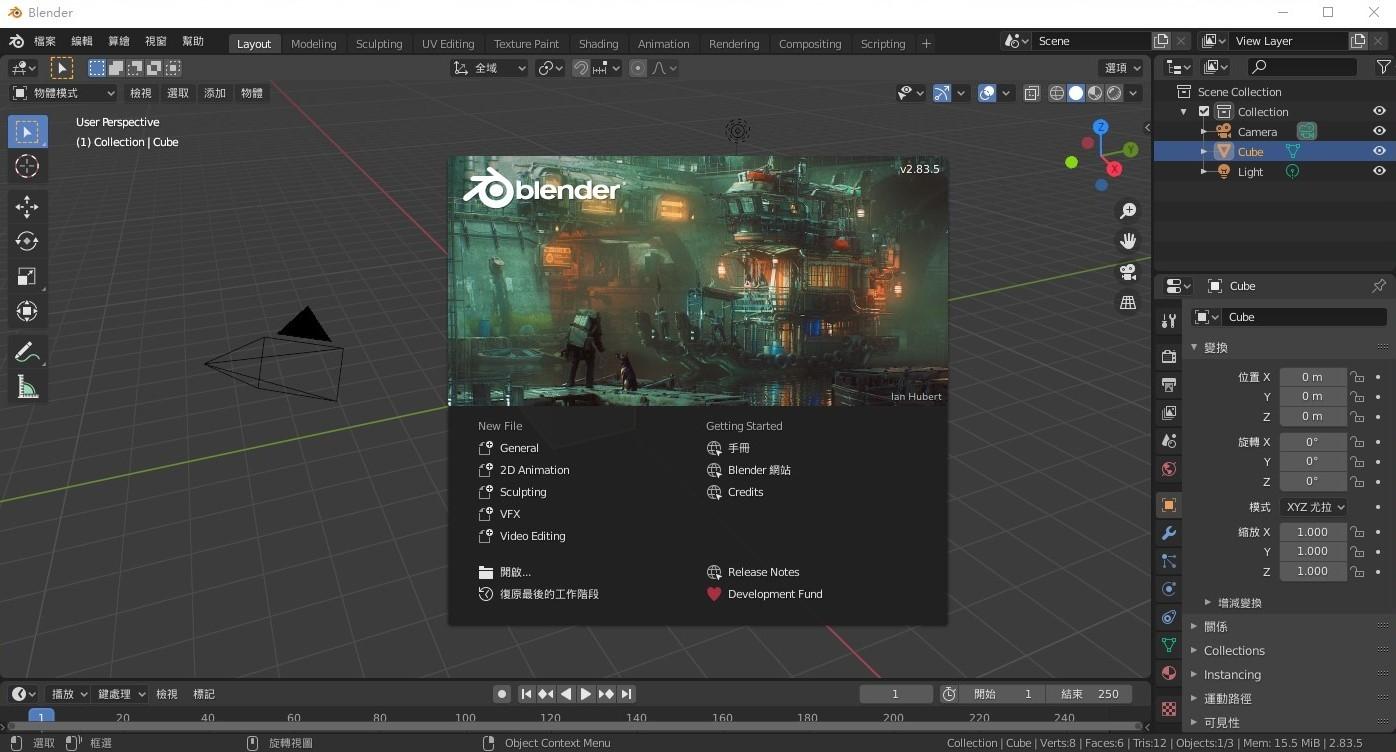Toggle camera view in the viewport
The width and height of the screenshot is (1396, 752).
pyautogui.click(x=1128, y=272)
